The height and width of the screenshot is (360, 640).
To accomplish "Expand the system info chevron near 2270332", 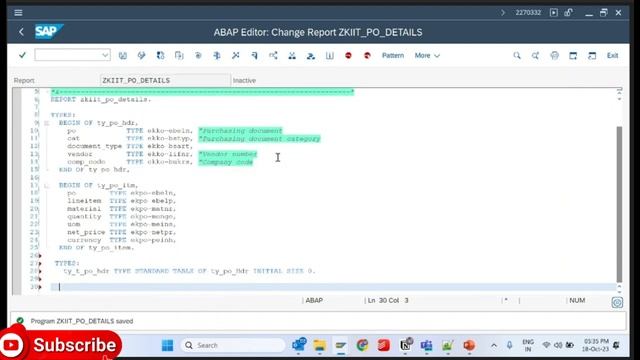I will (503, 13).
